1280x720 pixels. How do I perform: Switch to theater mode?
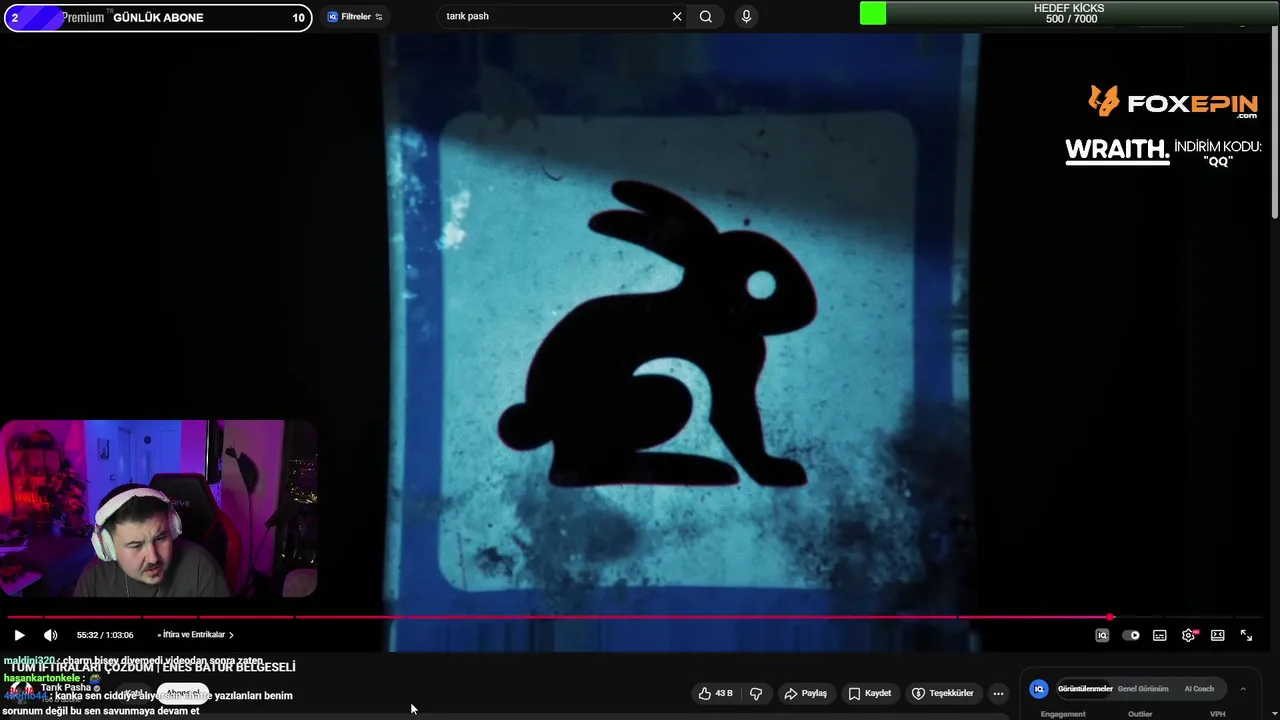coord(1218,635)
